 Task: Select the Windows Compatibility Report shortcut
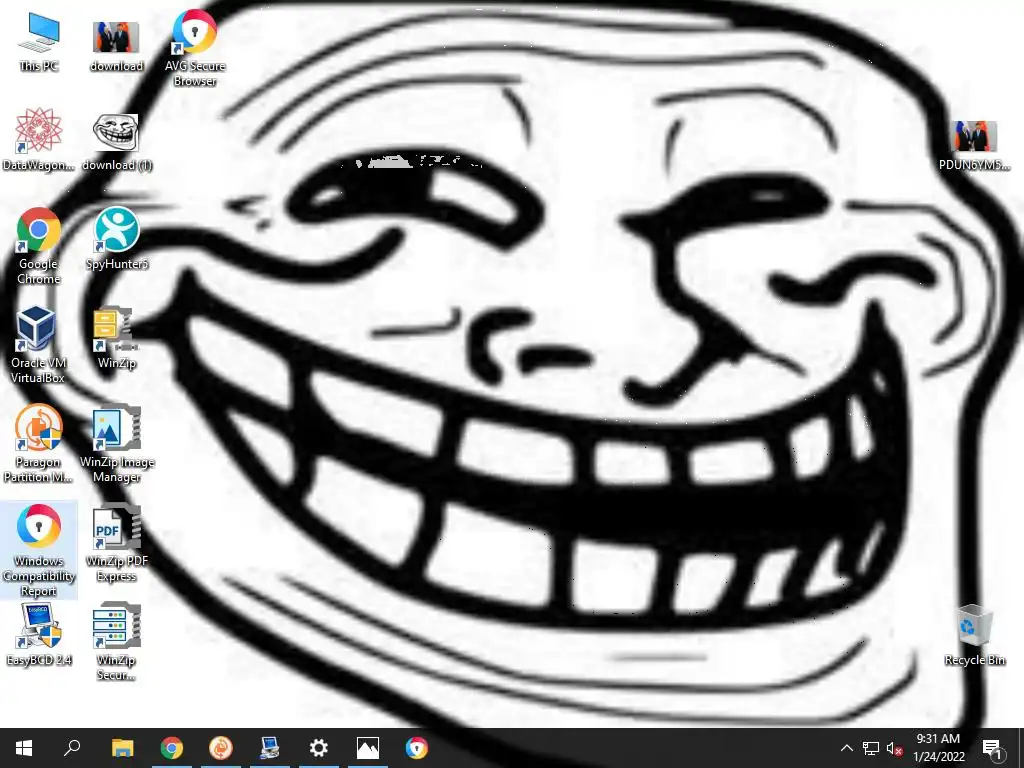click(x=39, y=550)
